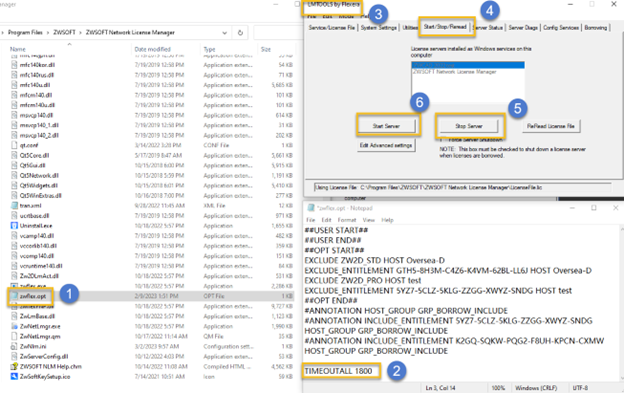The height and width of the screenshot is (393, 624).
Task: Sort files by Size column header
Action: click(266, 49)
